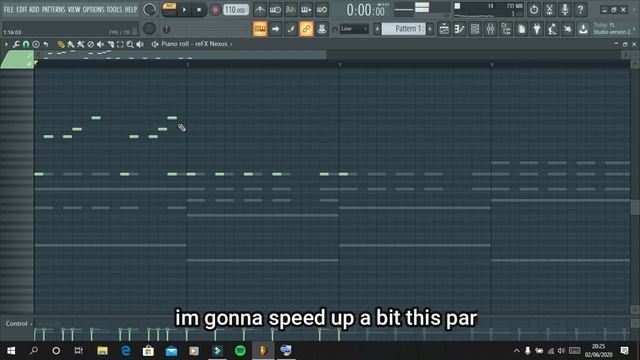Image resolution: width=640 pixels, height=360 pixels.
Task: Open the Browser panel icon
Action: point(506,29)
